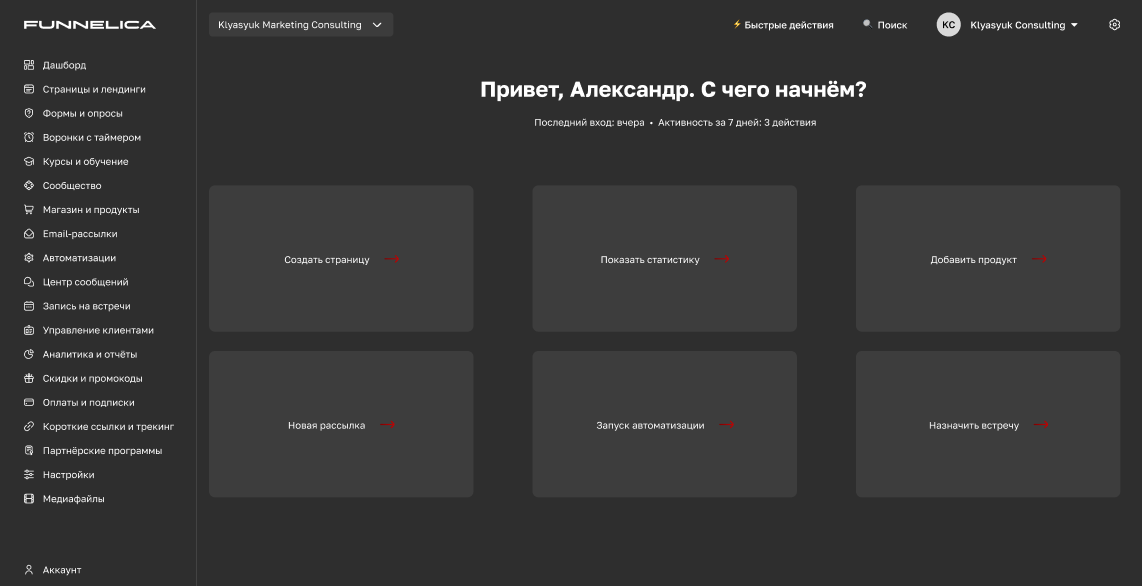Click the Создать страницу card
This screenshot has height=586, width=1142.
[341, 258]
